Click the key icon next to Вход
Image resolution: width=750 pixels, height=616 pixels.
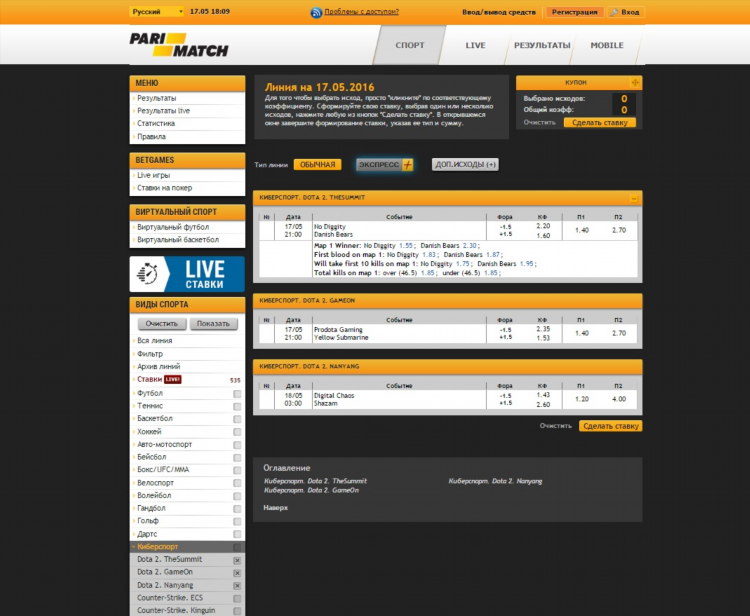coord(614,12)
